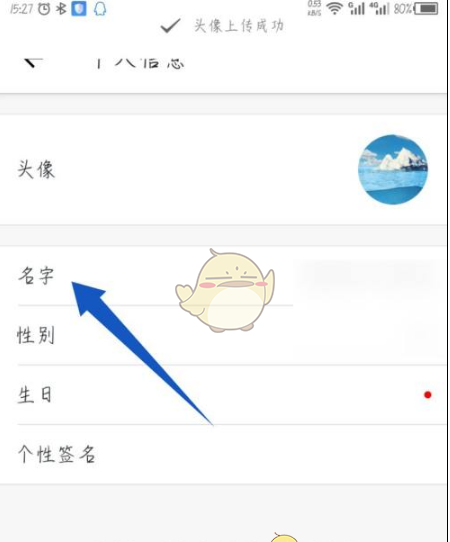Tap the battery indicator icon
The width and height of the screenshot is (450, 542).
click(x=426, y=9)
